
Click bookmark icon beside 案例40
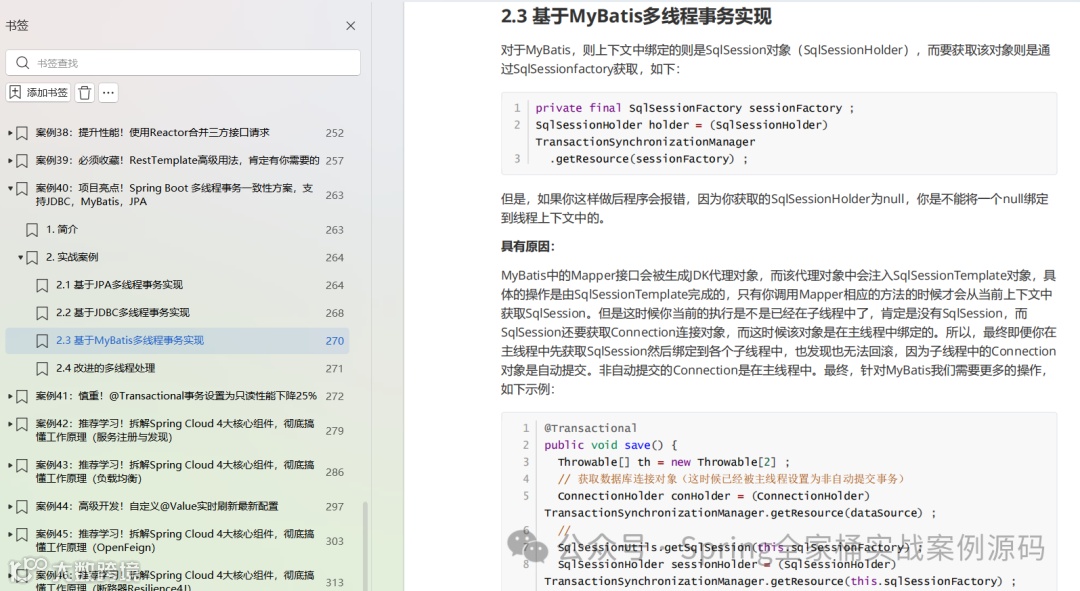pyautogui.click(x=22, y=188)
